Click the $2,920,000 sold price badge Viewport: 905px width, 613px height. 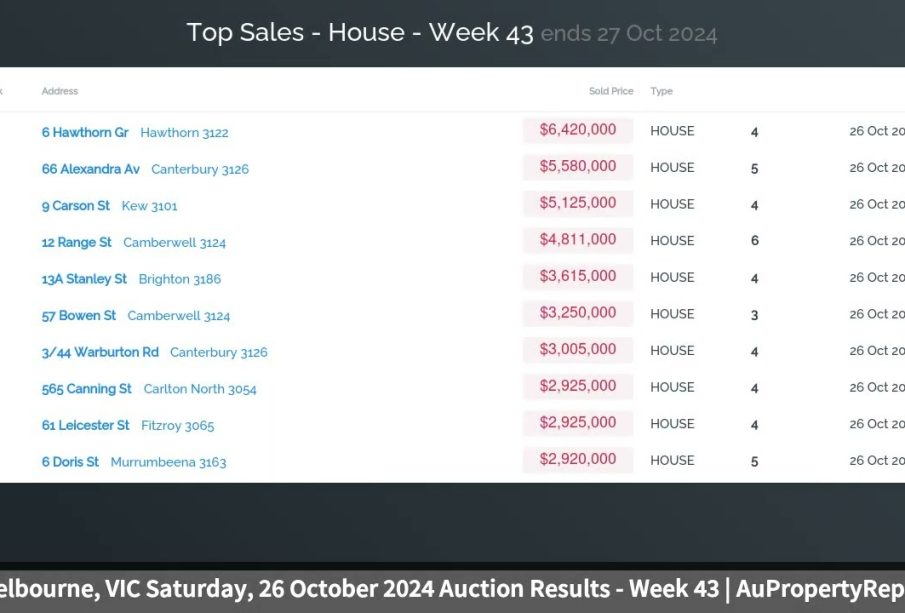[578, 460]
